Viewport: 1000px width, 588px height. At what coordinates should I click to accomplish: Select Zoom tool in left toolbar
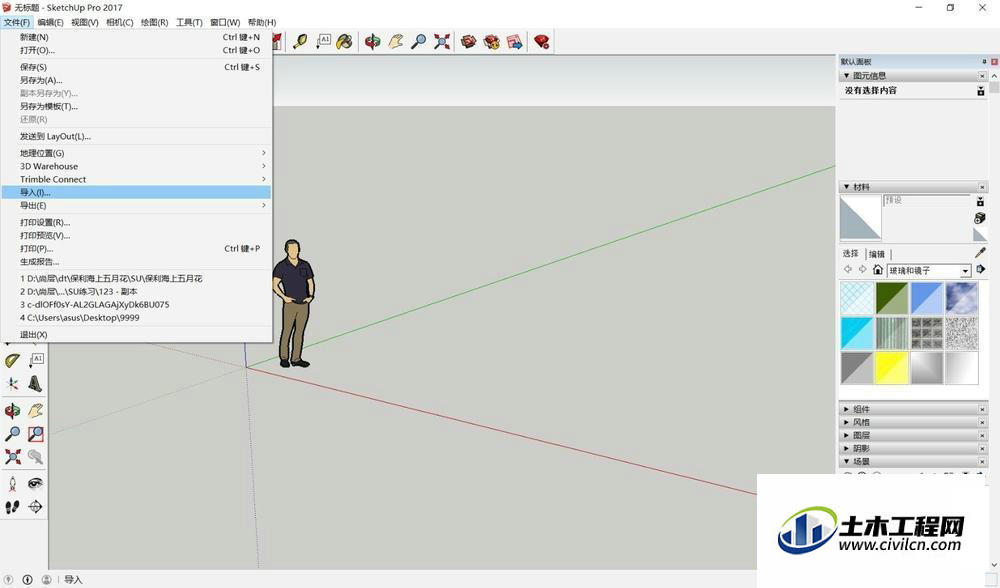12,434
